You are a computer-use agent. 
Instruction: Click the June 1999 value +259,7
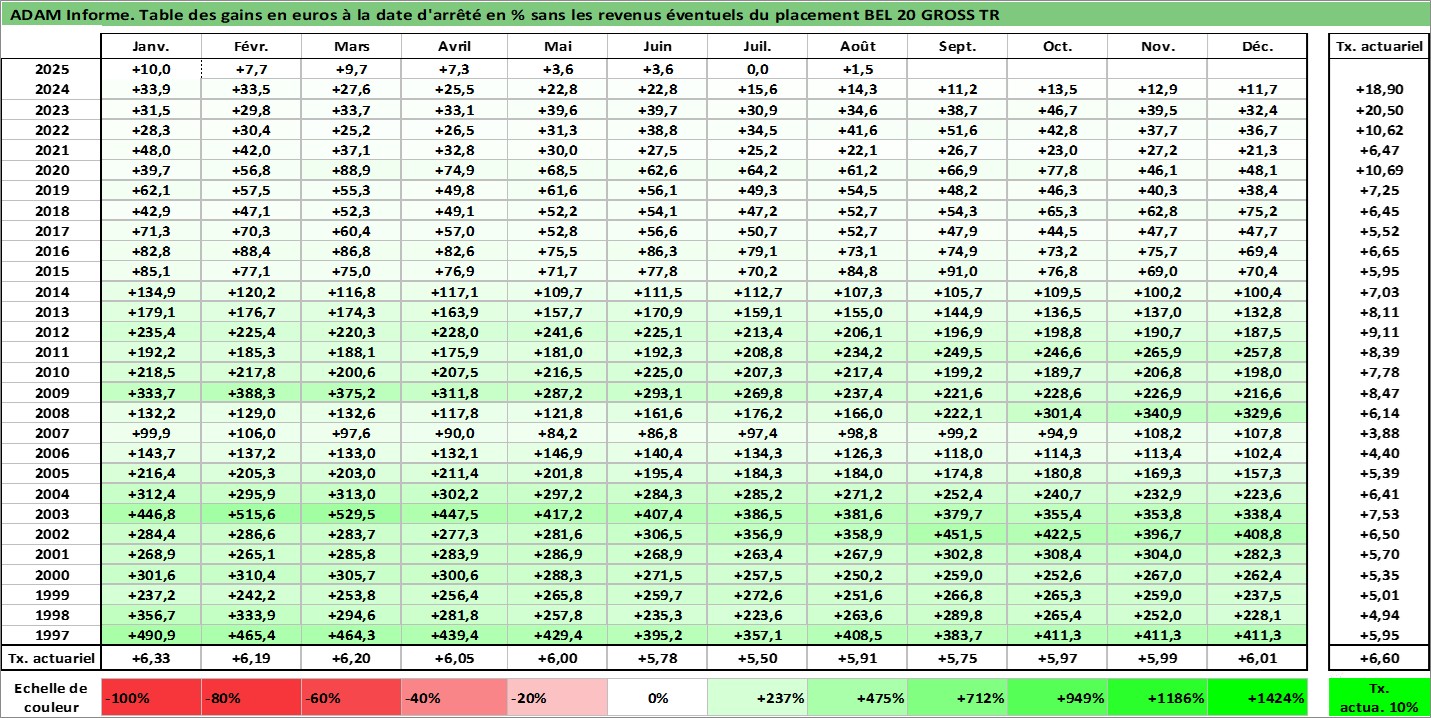tap(657, 595)
